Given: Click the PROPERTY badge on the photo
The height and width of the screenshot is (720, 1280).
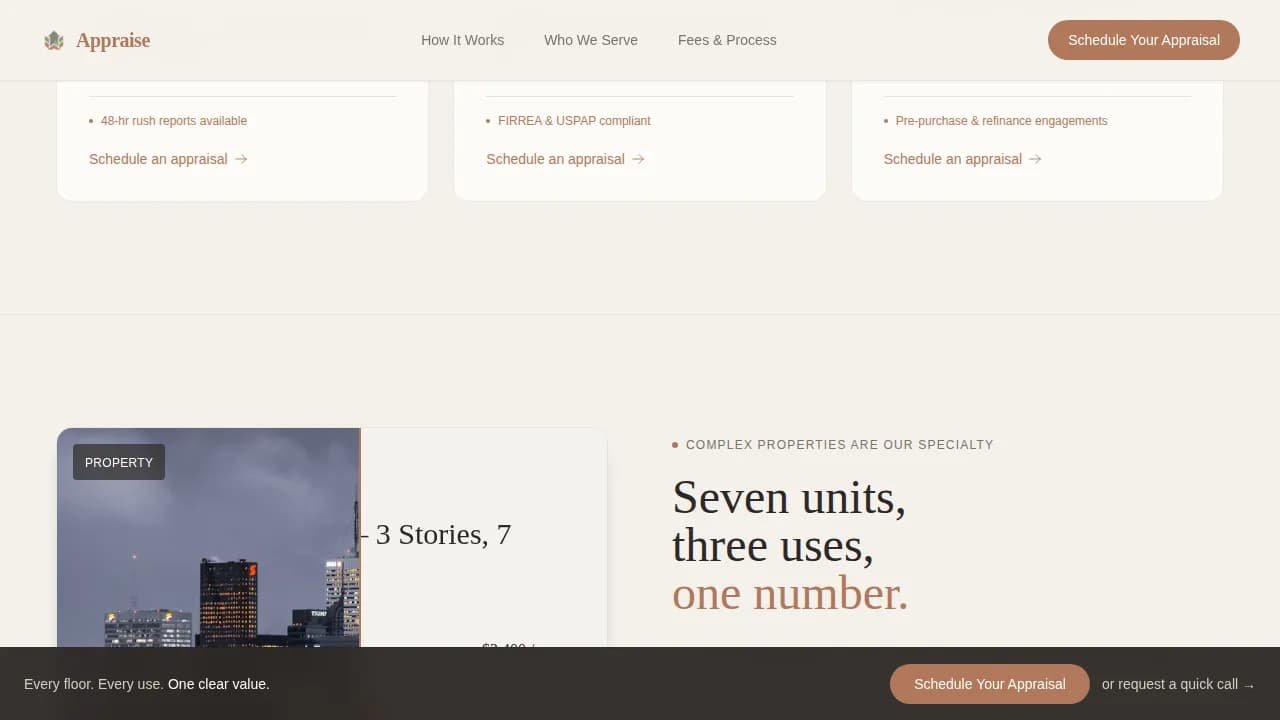Looking at the screenshot, I should 118,462.
